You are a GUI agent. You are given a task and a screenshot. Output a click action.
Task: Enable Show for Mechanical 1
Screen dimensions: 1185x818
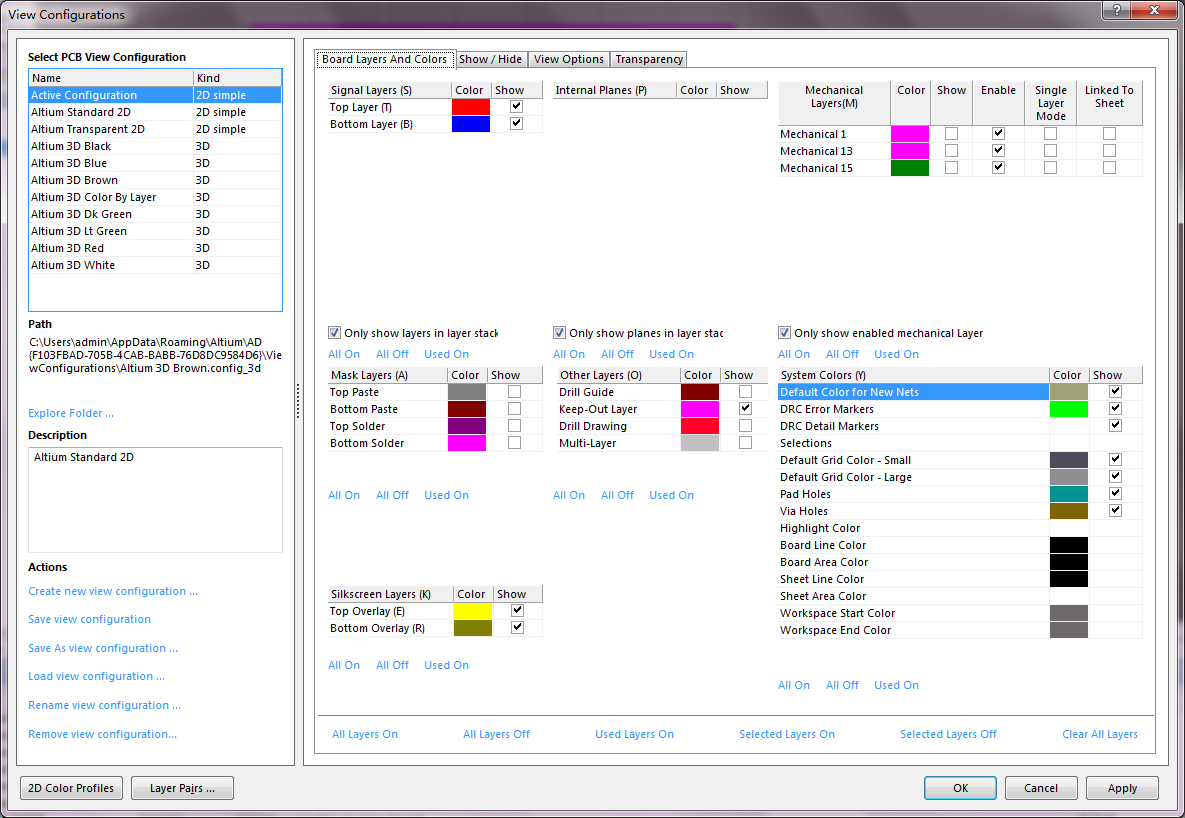[951, 134]
